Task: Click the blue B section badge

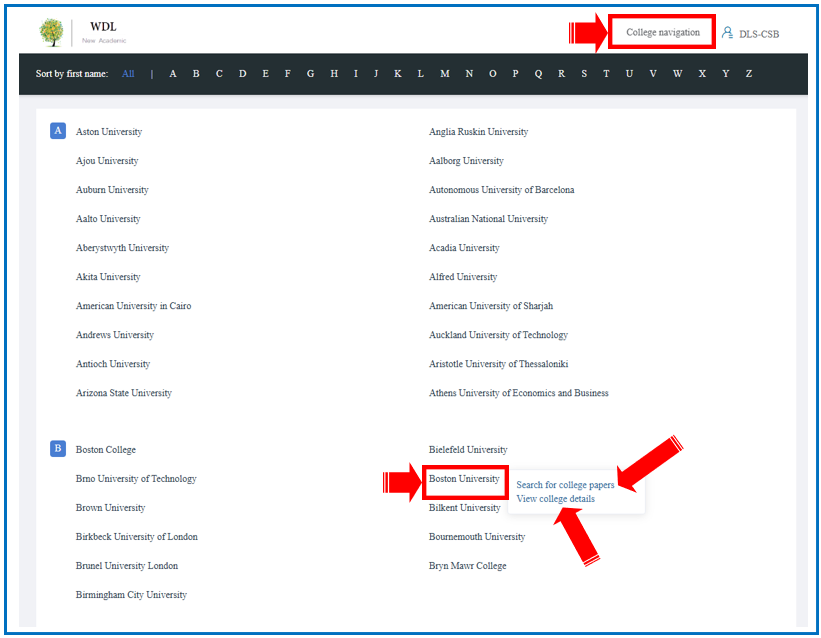Action: pos(58,448)
